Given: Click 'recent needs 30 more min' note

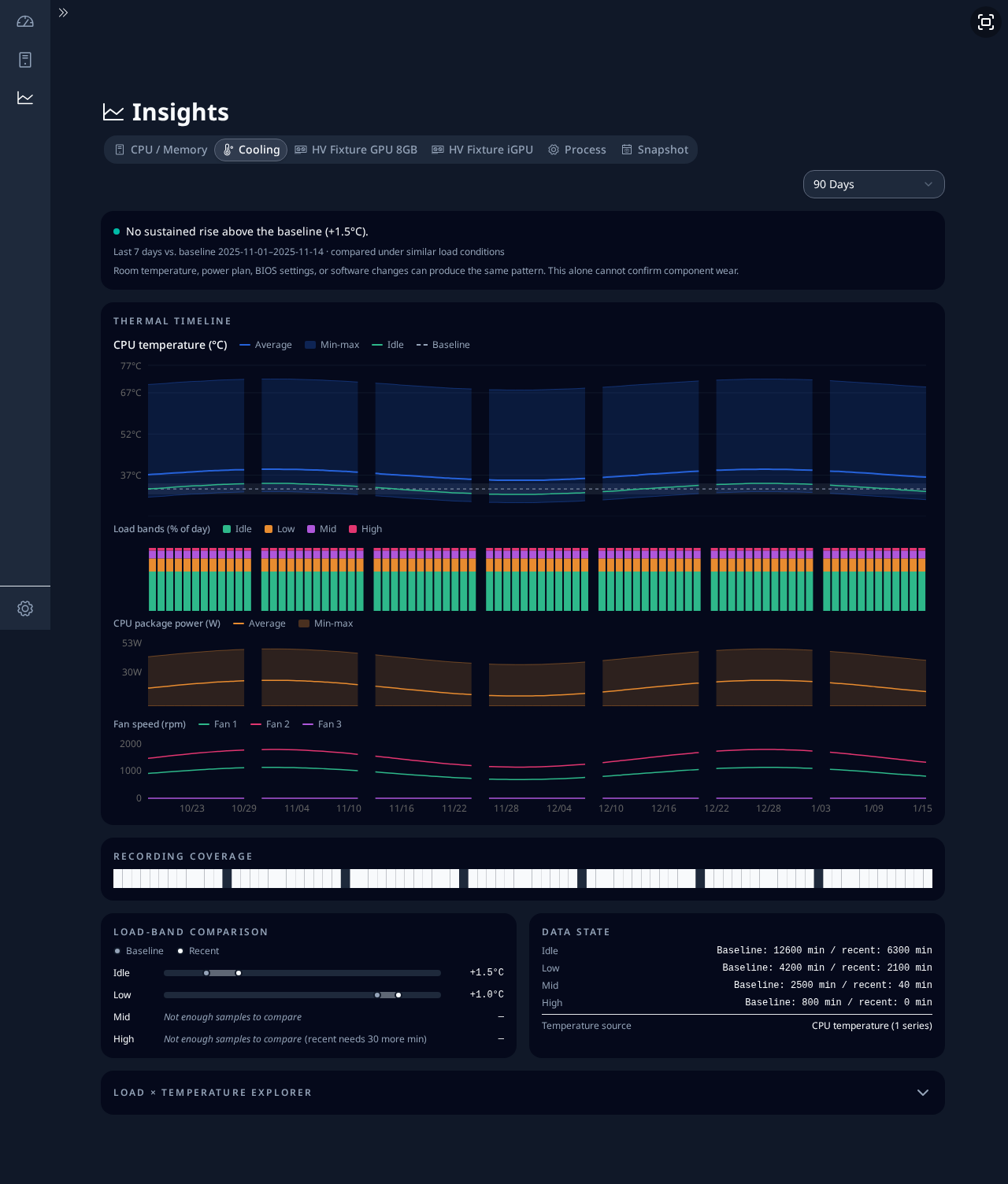Looking at the screenshot, I should coord(365,1039).
